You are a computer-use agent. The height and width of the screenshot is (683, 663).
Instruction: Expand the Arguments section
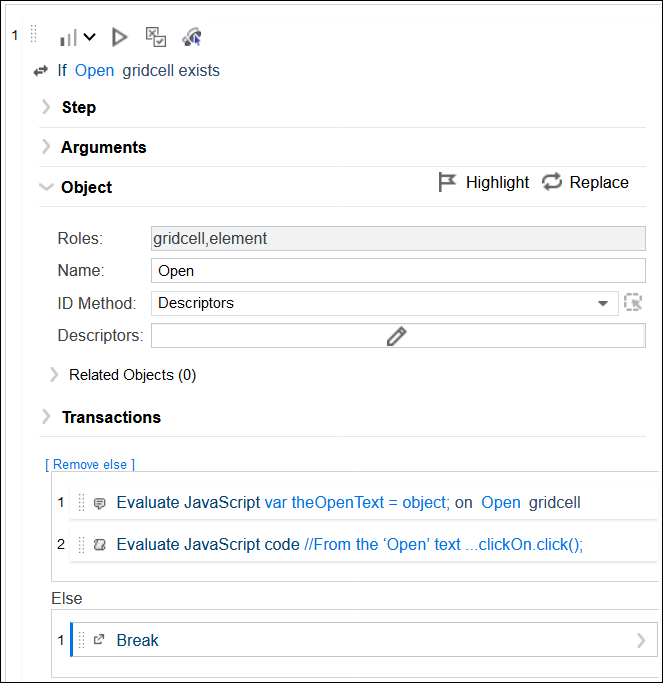point(46,147)
